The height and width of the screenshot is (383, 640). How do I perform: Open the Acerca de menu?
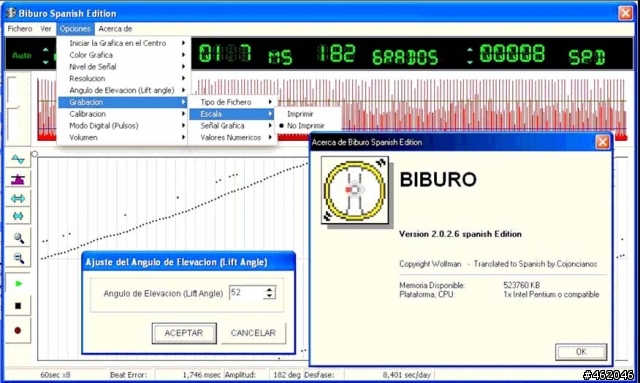115,29
